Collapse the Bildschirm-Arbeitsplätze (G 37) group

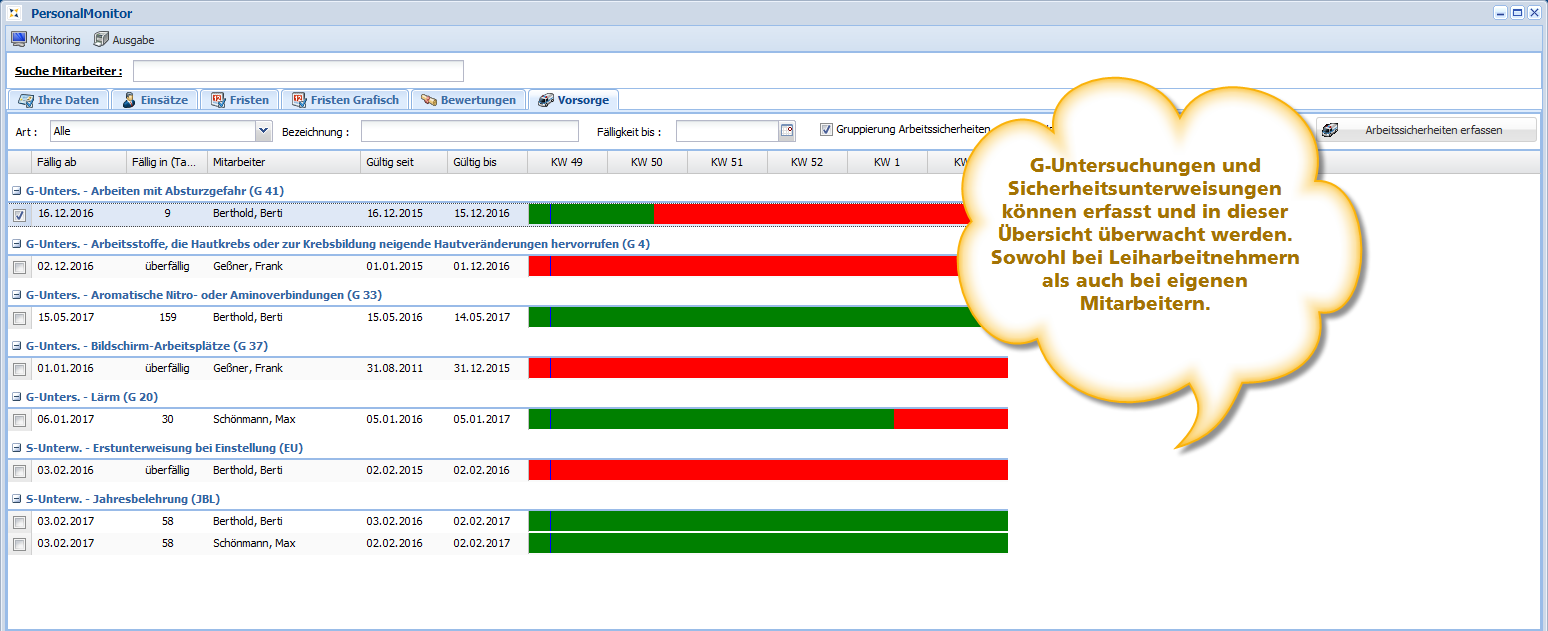pyautogui.click(x=16, y=346)
